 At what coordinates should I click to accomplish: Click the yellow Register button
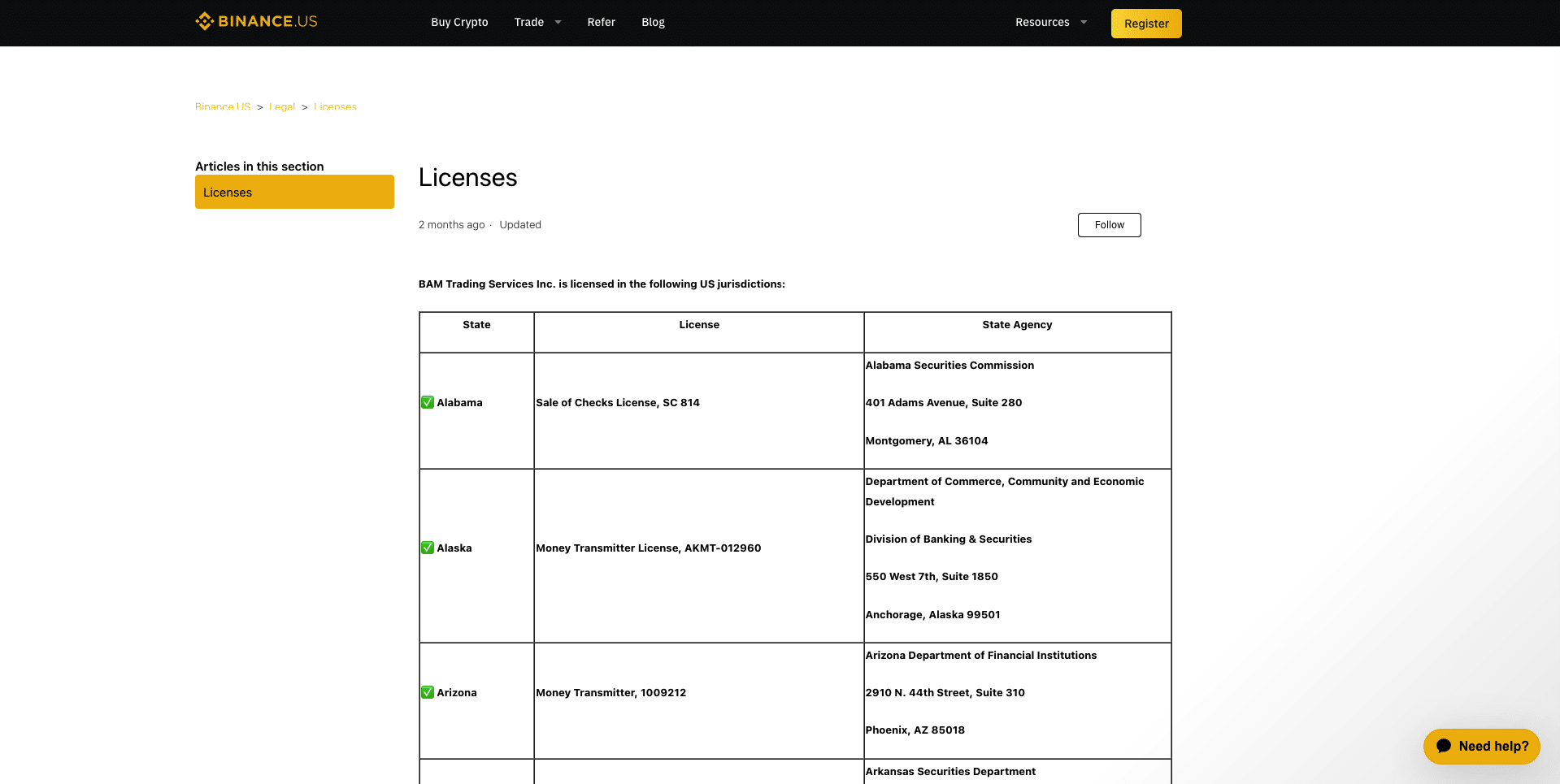coord(1146,24)
